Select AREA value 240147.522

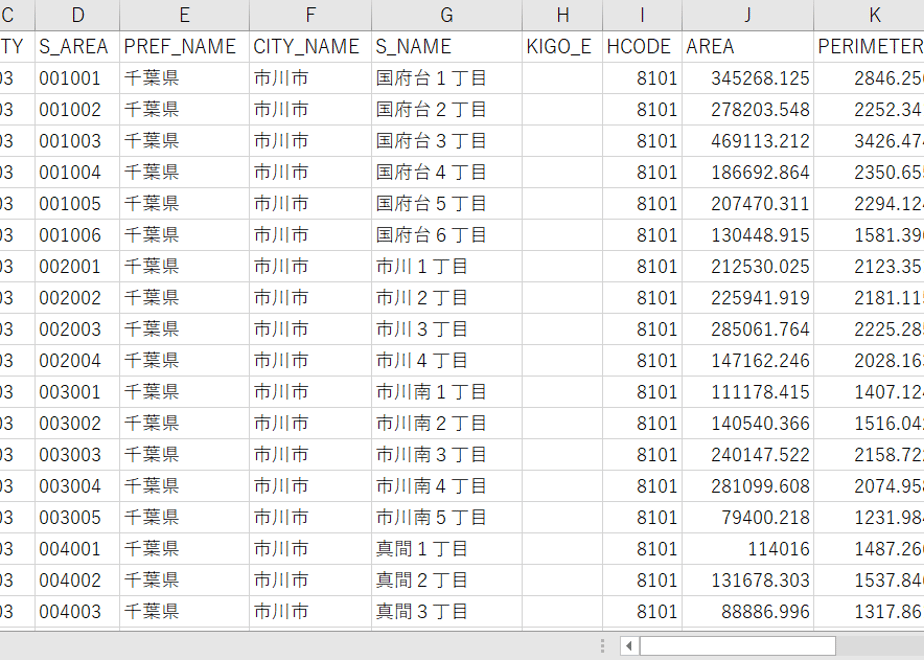click(x=748, y=455)
